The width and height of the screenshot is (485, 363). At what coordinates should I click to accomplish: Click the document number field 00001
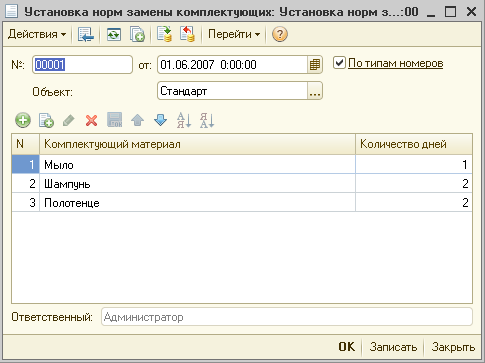(82, 64)
